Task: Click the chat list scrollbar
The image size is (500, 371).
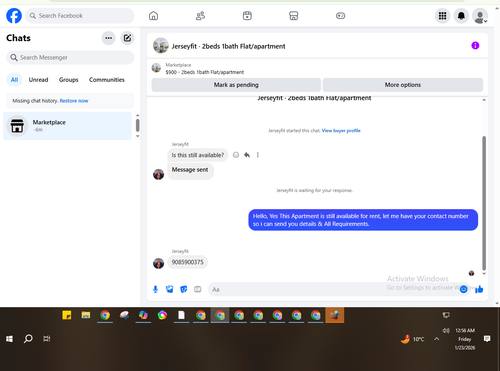Action: click(137, 126)
